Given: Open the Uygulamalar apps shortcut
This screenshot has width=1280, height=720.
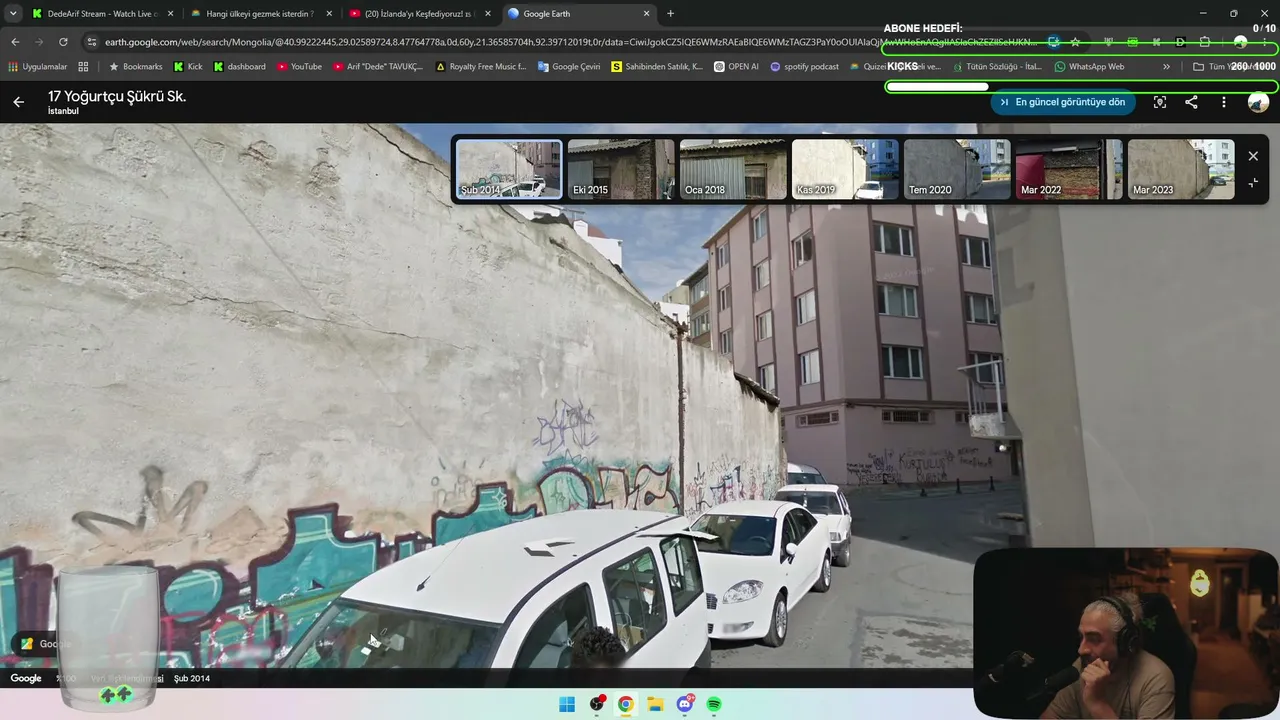Looking at the screenshot, I should (x=37, y=67).
